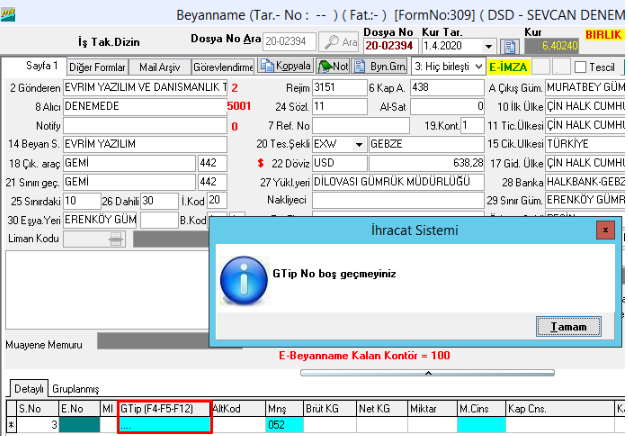Open the Görevlendirme tab
628x436 pixels.
223,67
